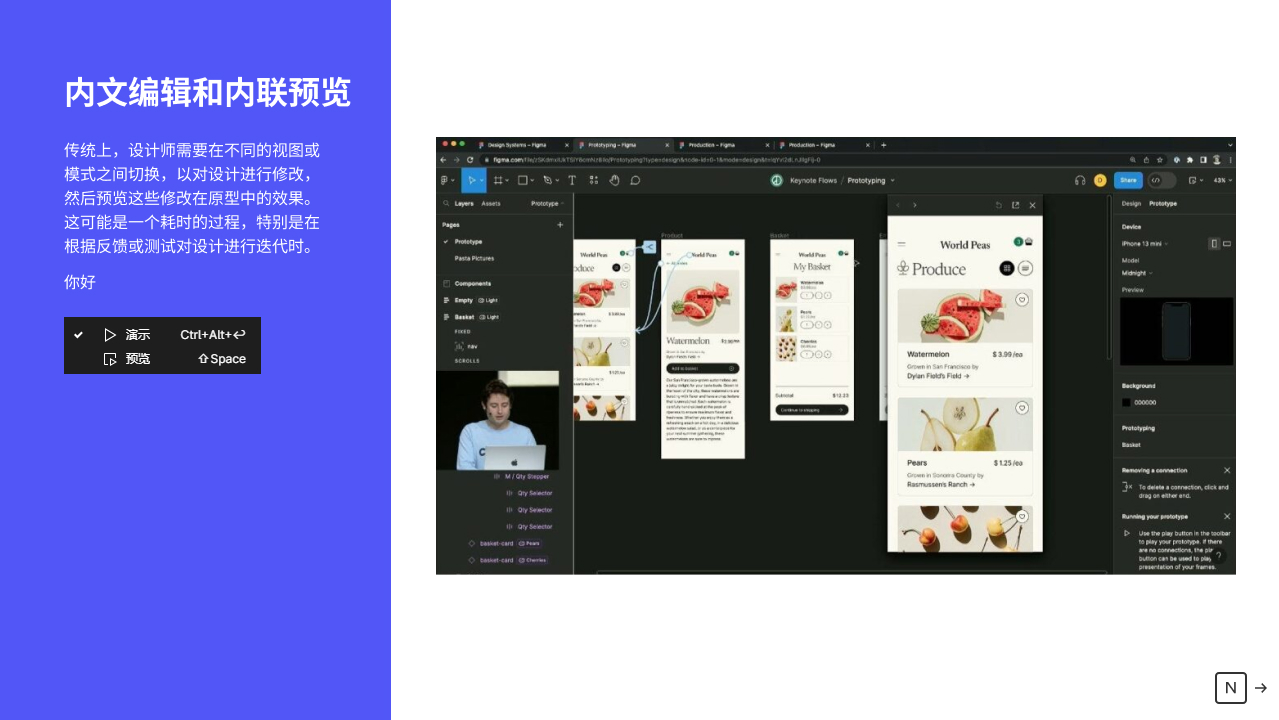The width and height of the screenshot is (1279, 720).
Task: Choose the 演示 menu option
Action: (138, 335)
